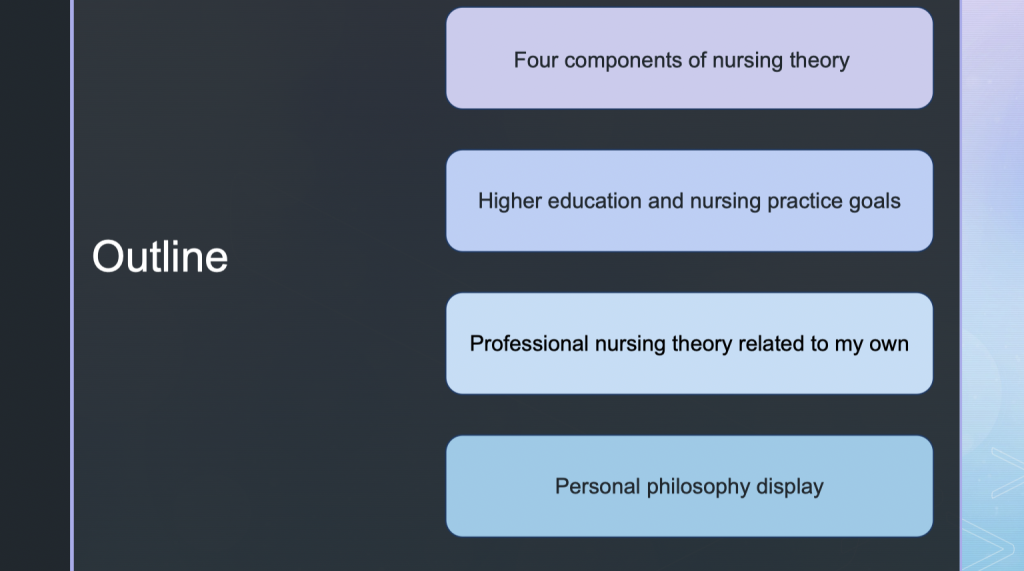Click the word "own" in the third box

pos(889,344)
